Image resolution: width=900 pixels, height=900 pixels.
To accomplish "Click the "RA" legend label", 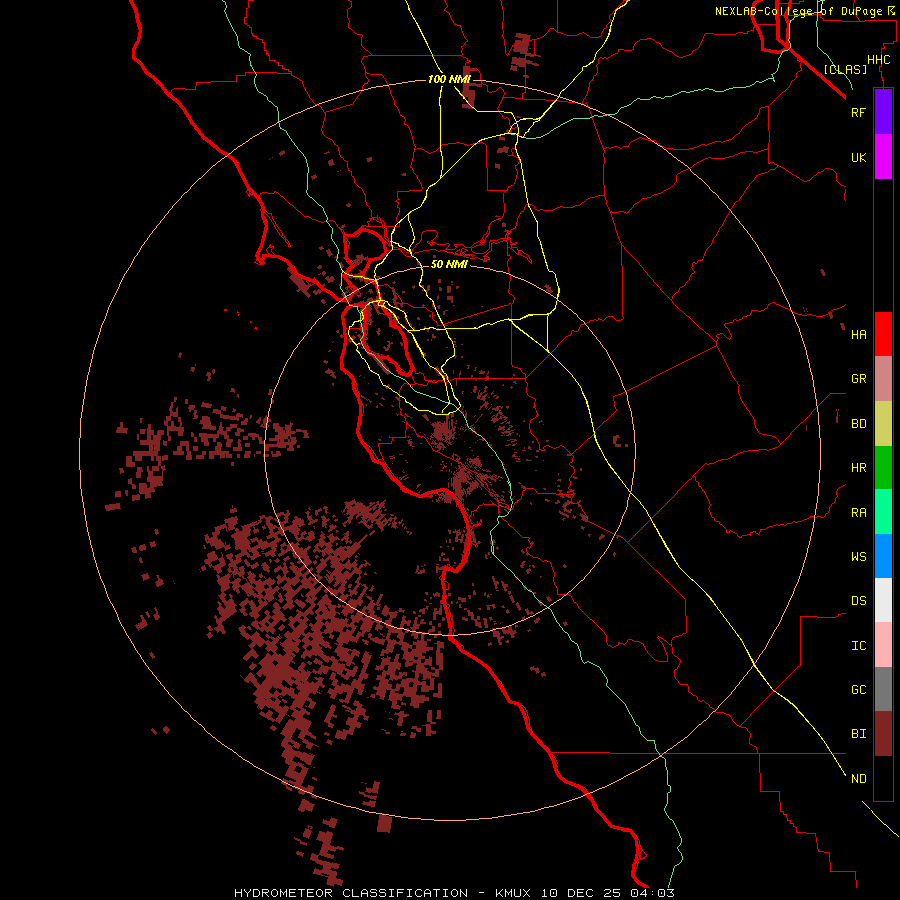I will point(858,513).
